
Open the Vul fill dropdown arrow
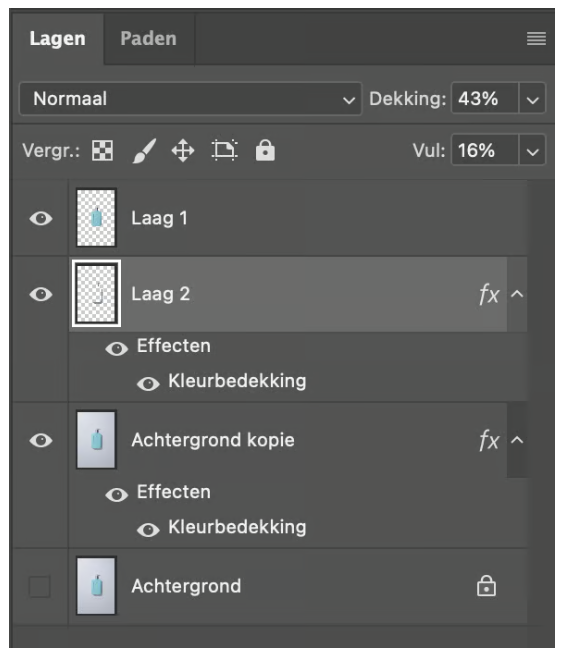[533, 151]
